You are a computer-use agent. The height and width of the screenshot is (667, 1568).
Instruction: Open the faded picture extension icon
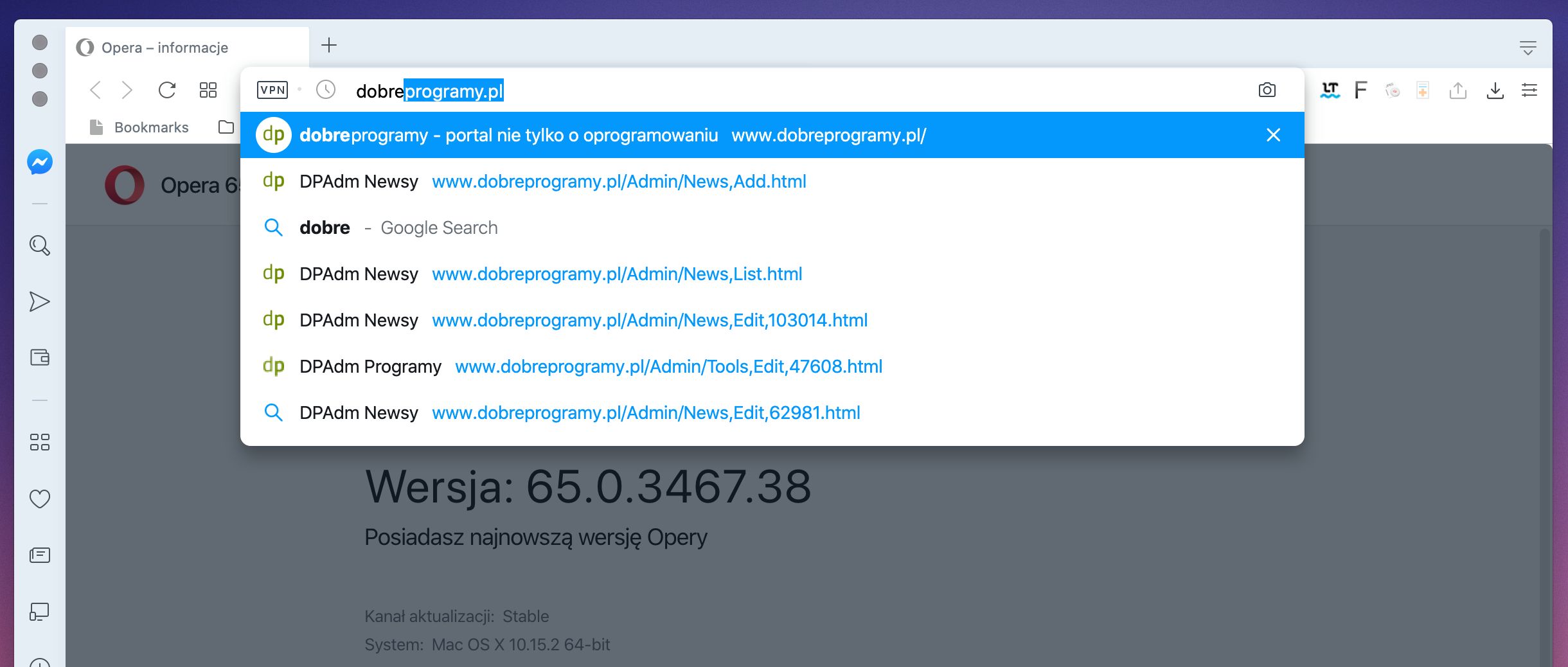click(1393, 90)
